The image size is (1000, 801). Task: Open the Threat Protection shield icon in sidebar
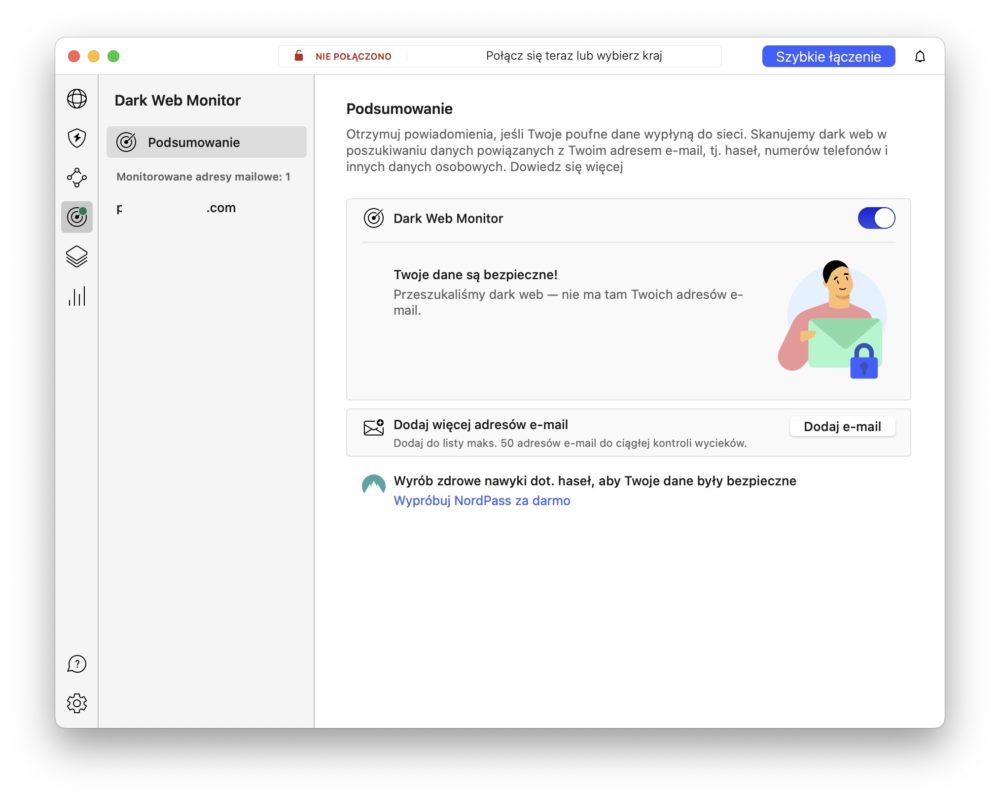pos(77,138)
